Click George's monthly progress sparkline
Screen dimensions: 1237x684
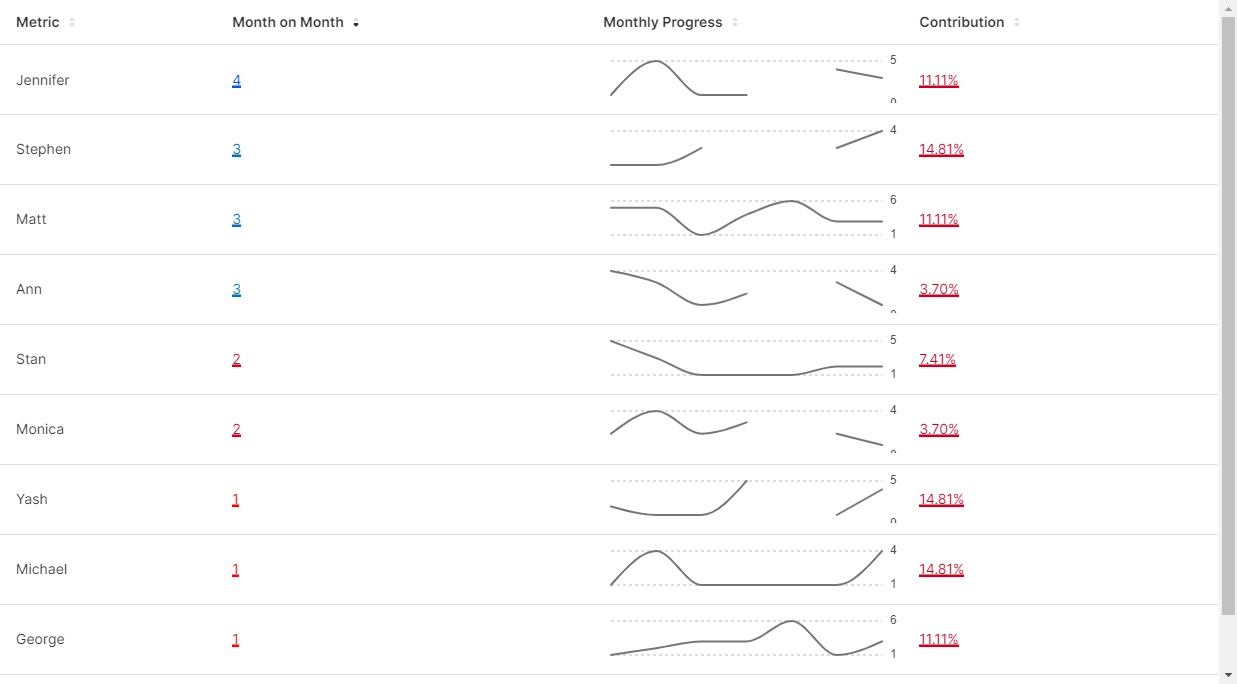pos(746,638)
